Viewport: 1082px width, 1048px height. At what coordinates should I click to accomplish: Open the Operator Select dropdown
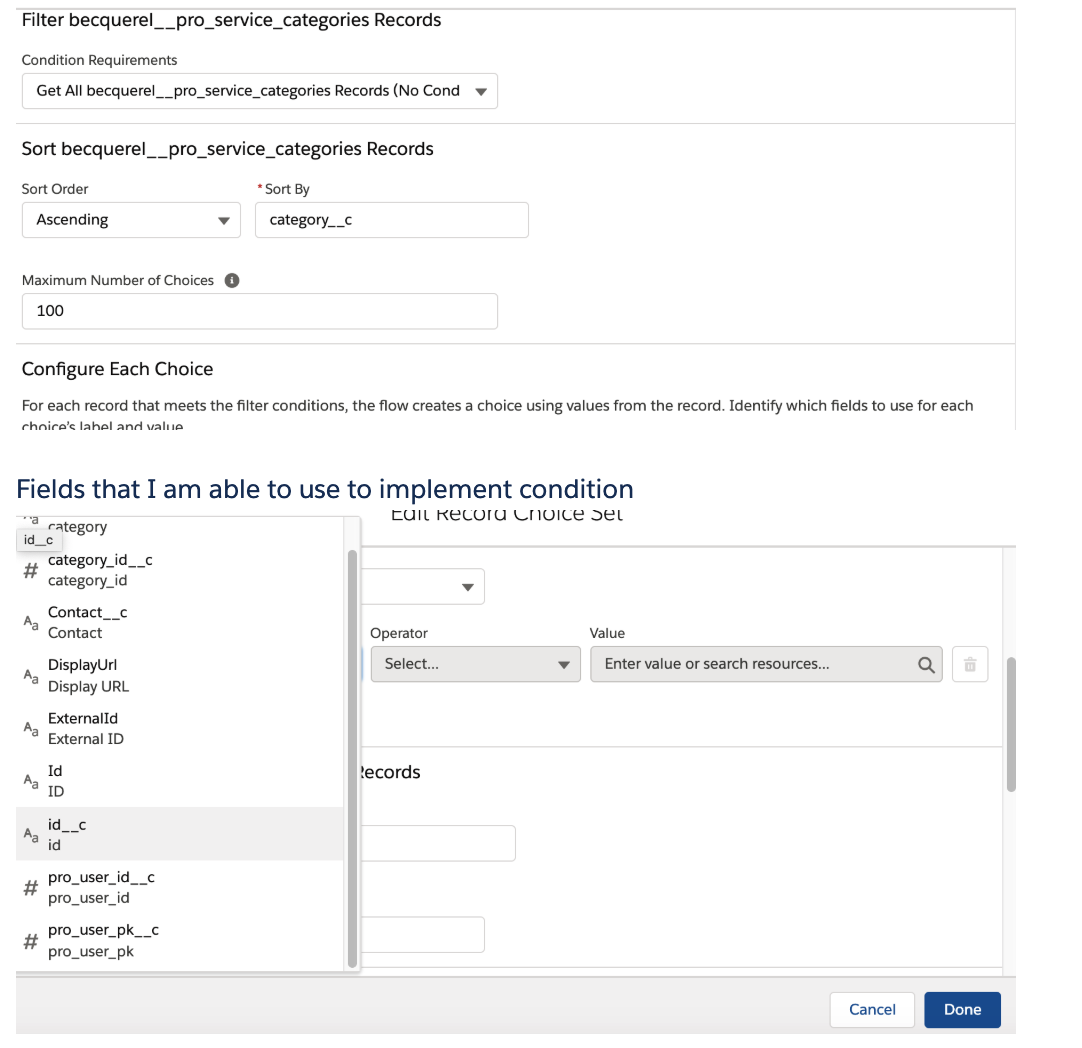pyautogui.click(x=475, y=664)
